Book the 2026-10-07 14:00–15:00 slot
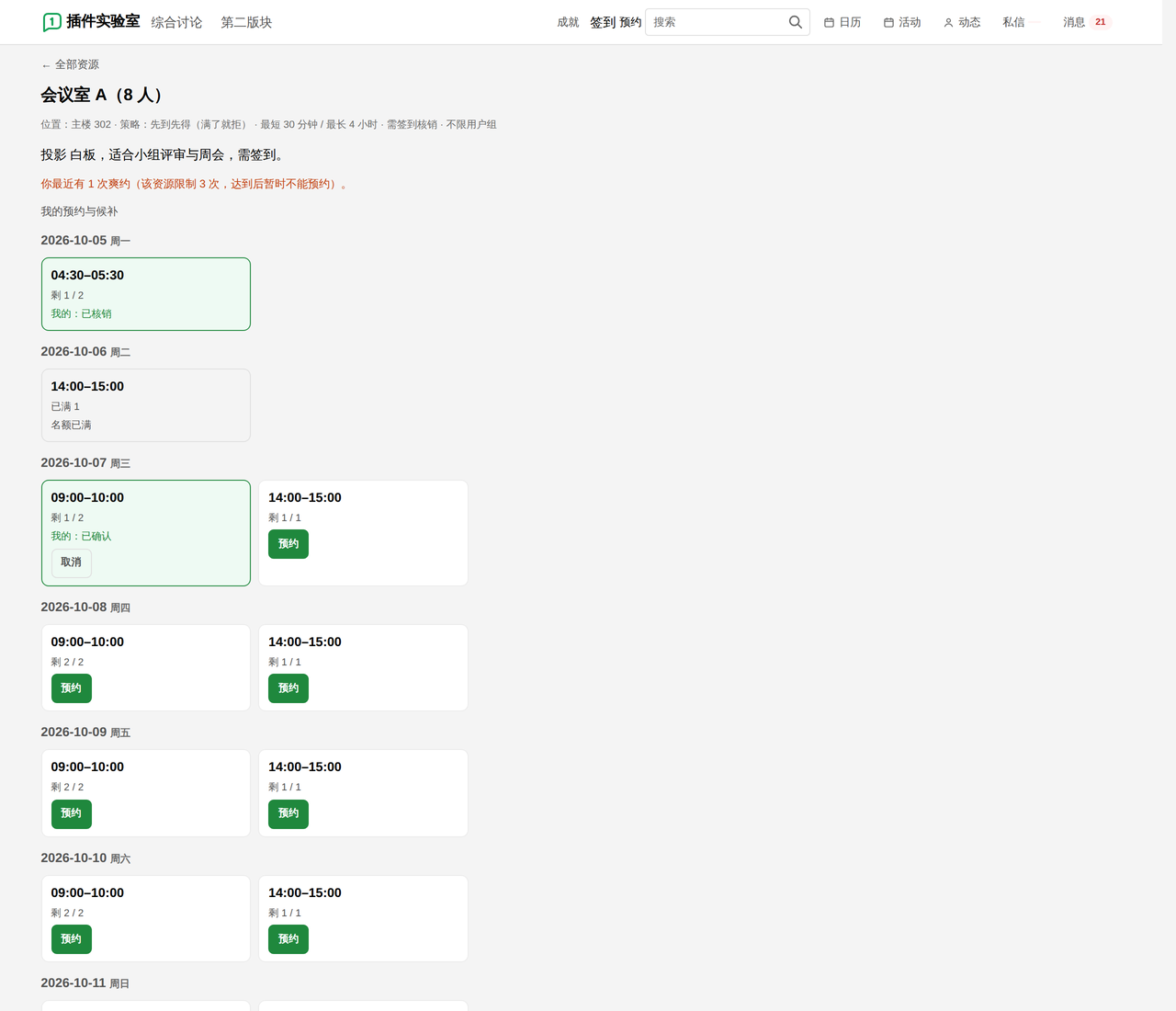 click(288, 544)
